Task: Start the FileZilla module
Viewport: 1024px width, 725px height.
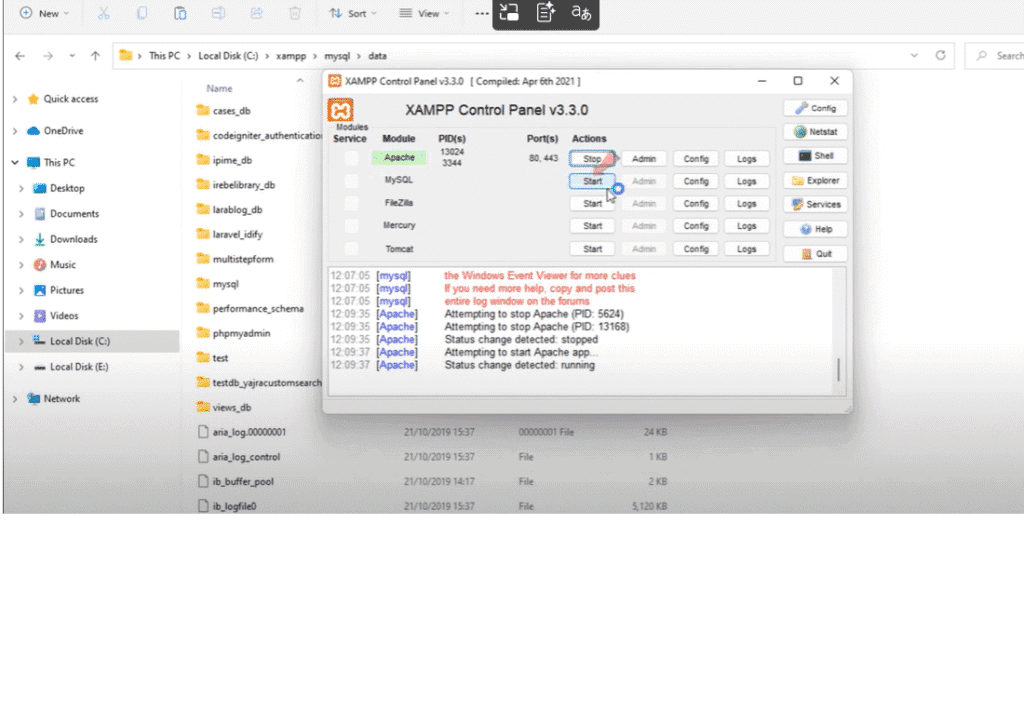Action: pos(592,204)
